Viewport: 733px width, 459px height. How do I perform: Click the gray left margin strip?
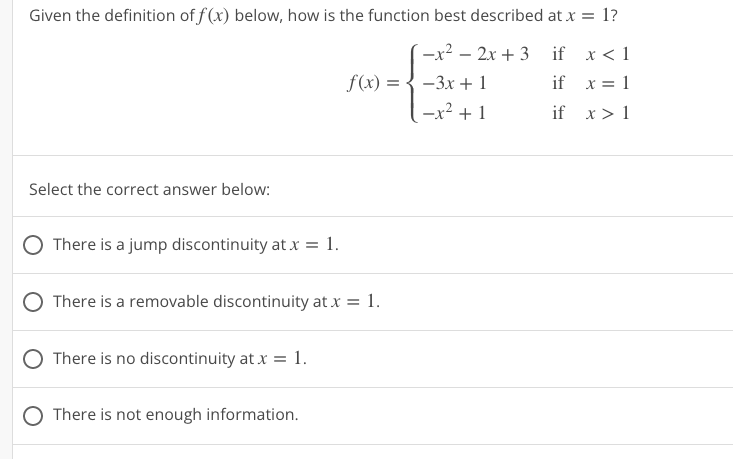tap(6, 230)
